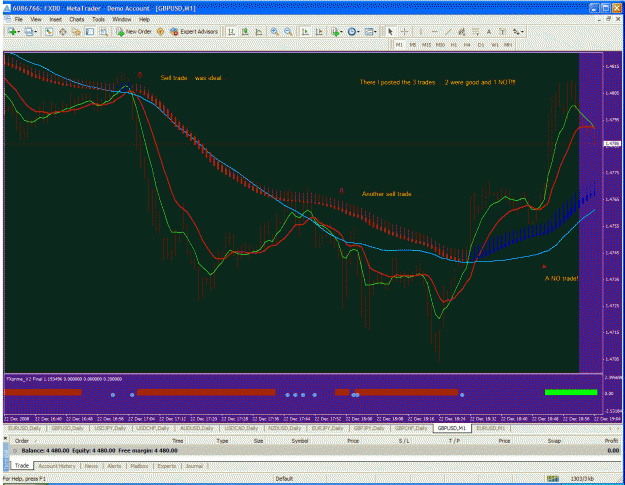The image size is (625, 485).
Task: Click the connection status bars indicator
Action: tap(552, 479)
